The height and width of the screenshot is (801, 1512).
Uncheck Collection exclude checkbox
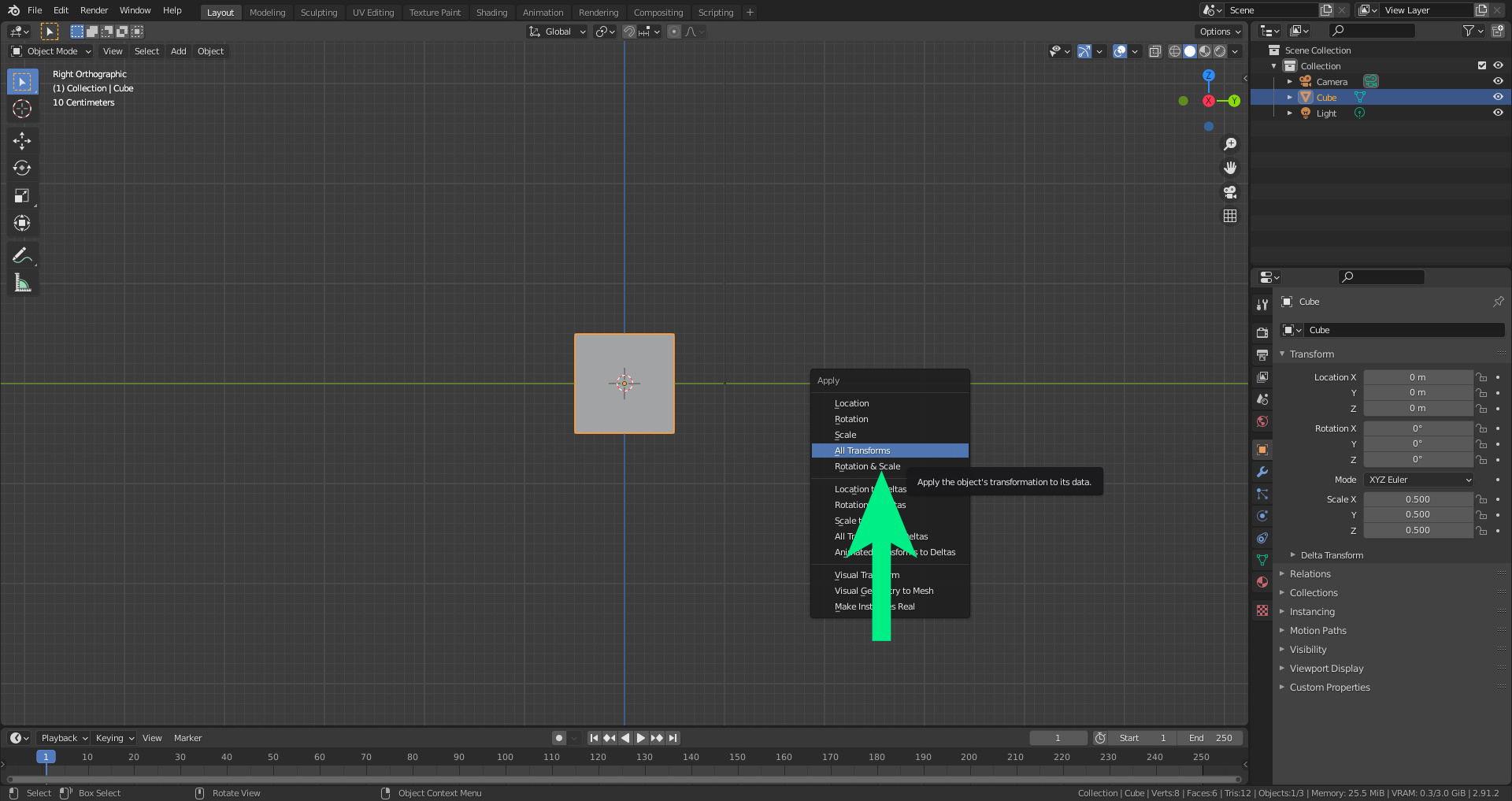pos(1482,65)
